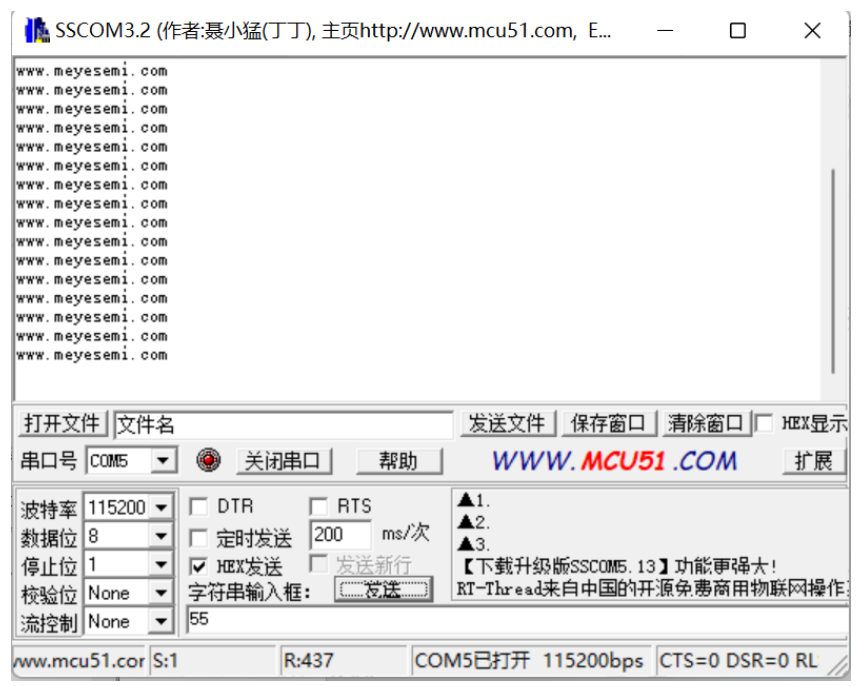This screenshot has height=686, width=858.
Task: Click the R:437 received counter
Action: pyautogui.click(x=344, y=661)
